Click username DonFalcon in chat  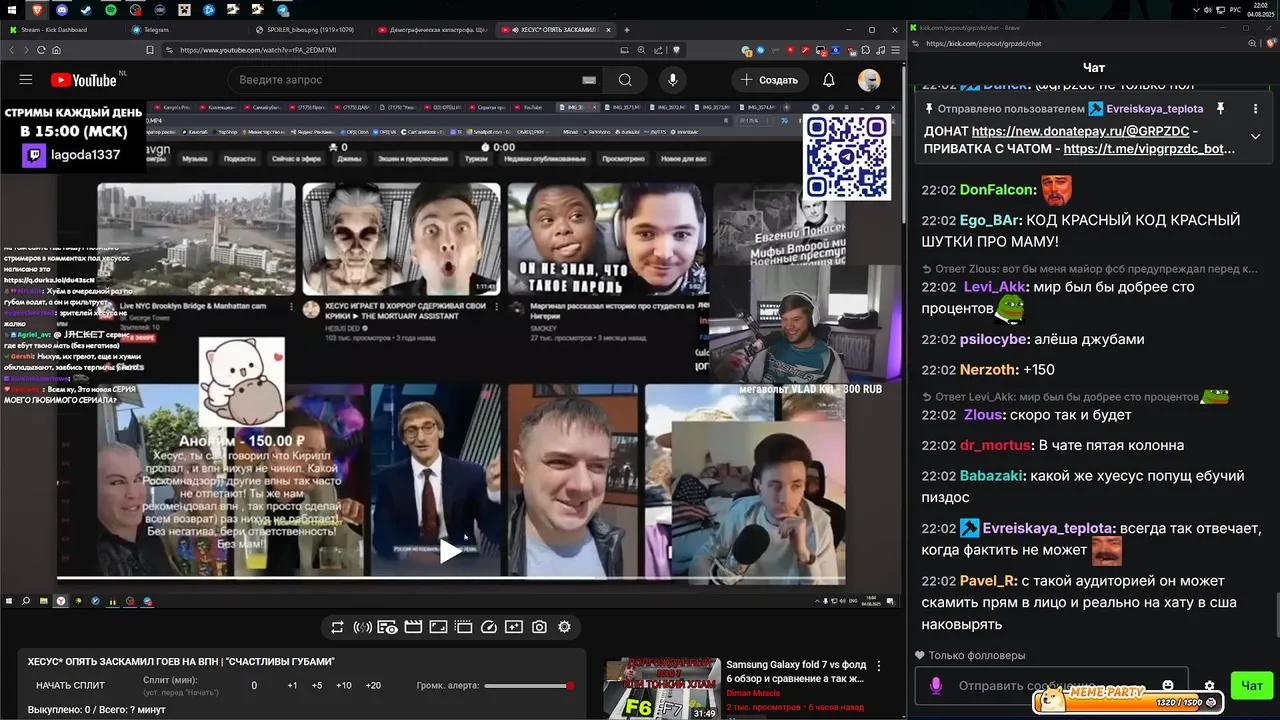[998, 190]
